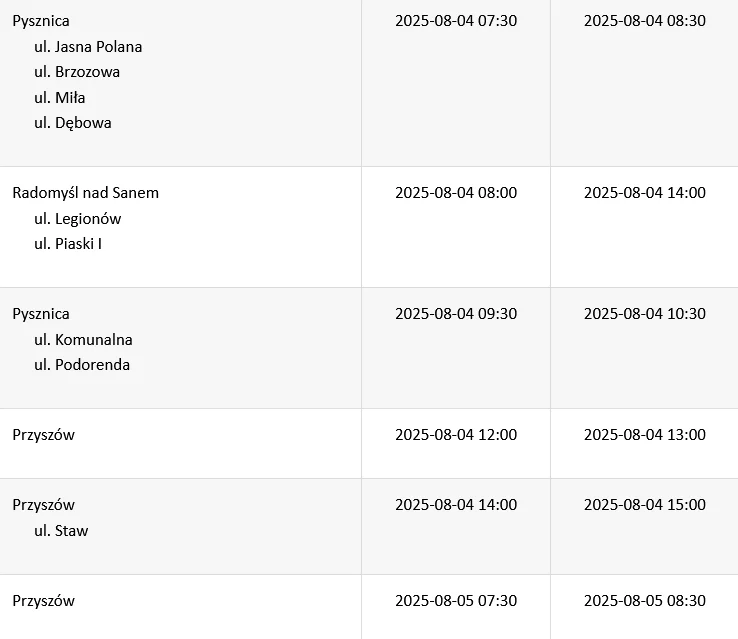Click end time 2025-08-04 10:30
Viewport: 738px width, 639px height.
[x=645, y=313]
